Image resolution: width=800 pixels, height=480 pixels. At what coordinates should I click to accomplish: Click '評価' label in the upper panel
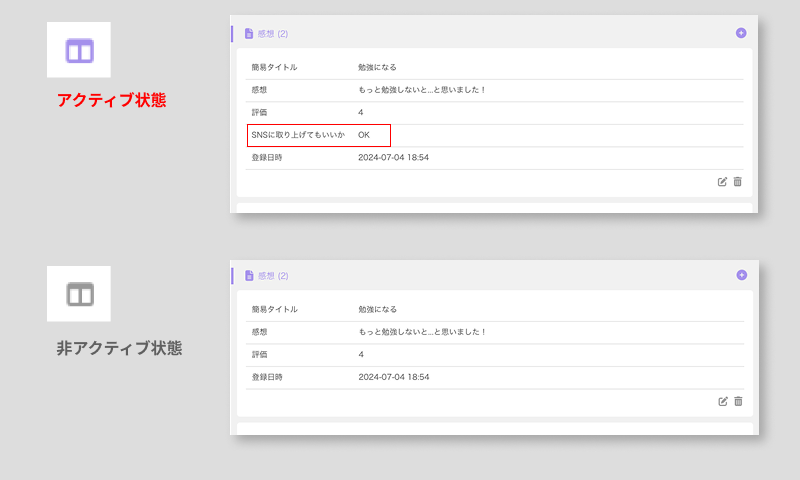(259, 112)
